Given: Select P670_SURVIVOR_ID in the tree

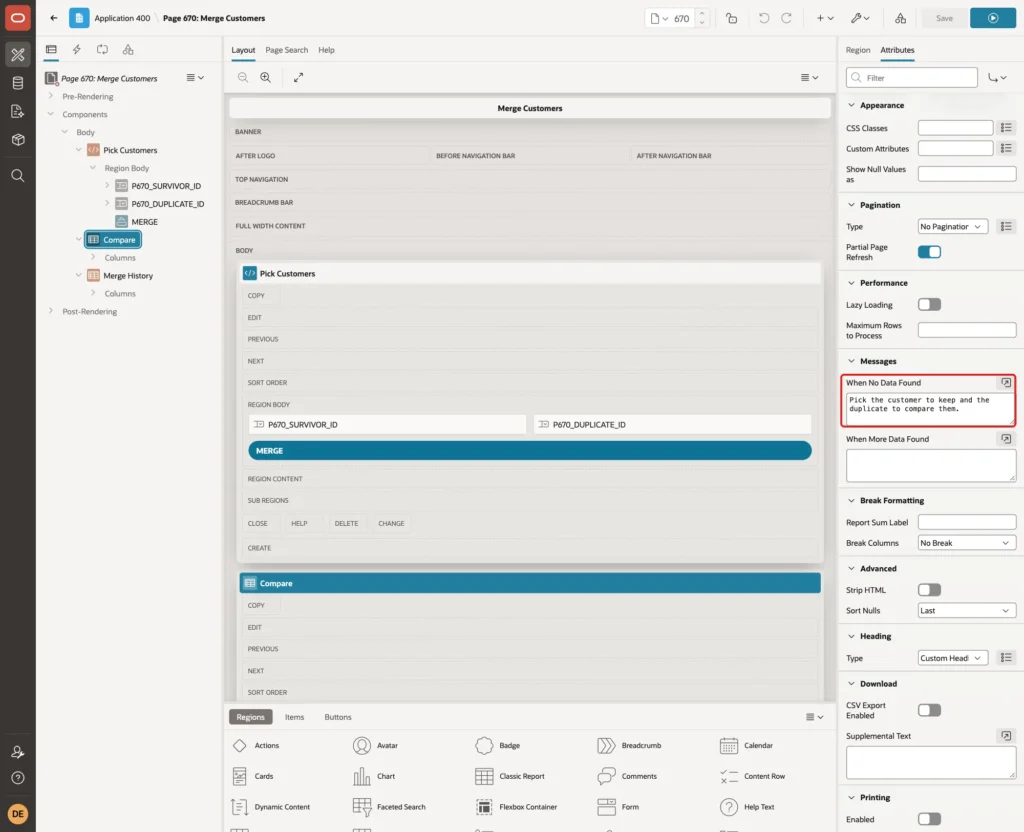Looking at the screenshot, I should [166, 186].
